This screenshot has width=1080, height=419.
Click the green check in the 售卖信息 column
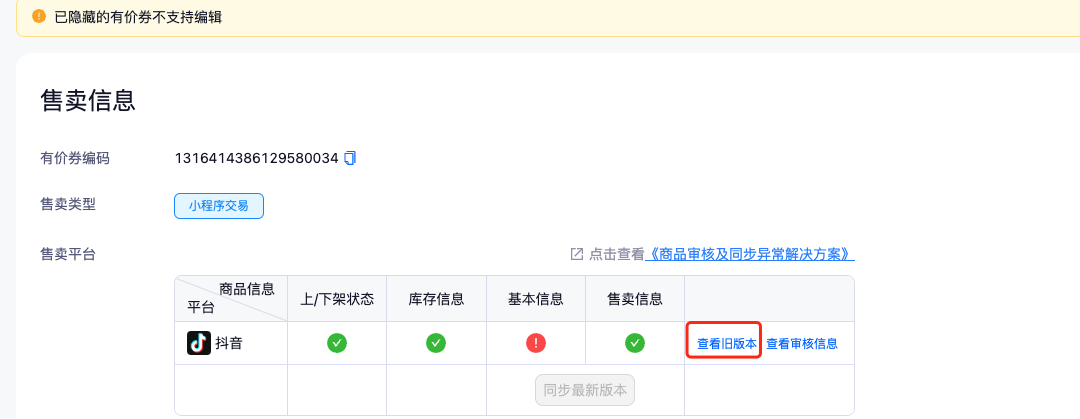point(634,343)
